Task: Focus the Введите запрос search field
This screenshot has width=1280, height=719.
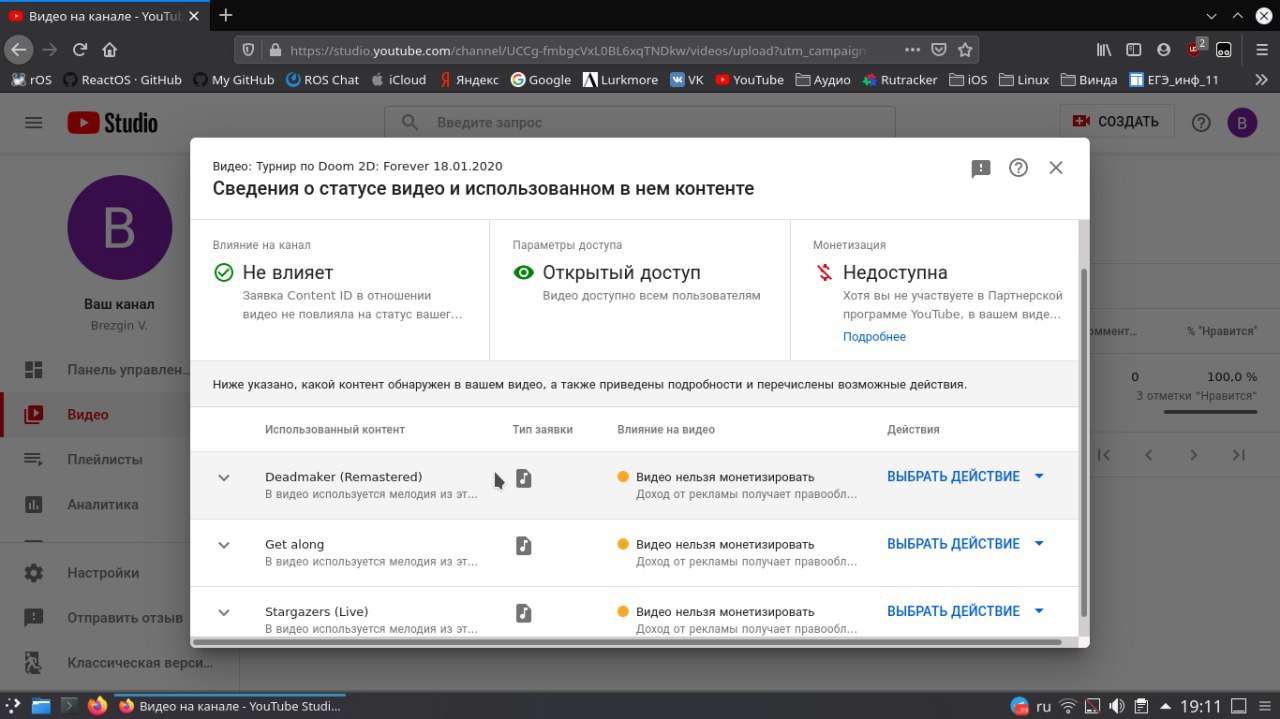Action: pos(640,122)
